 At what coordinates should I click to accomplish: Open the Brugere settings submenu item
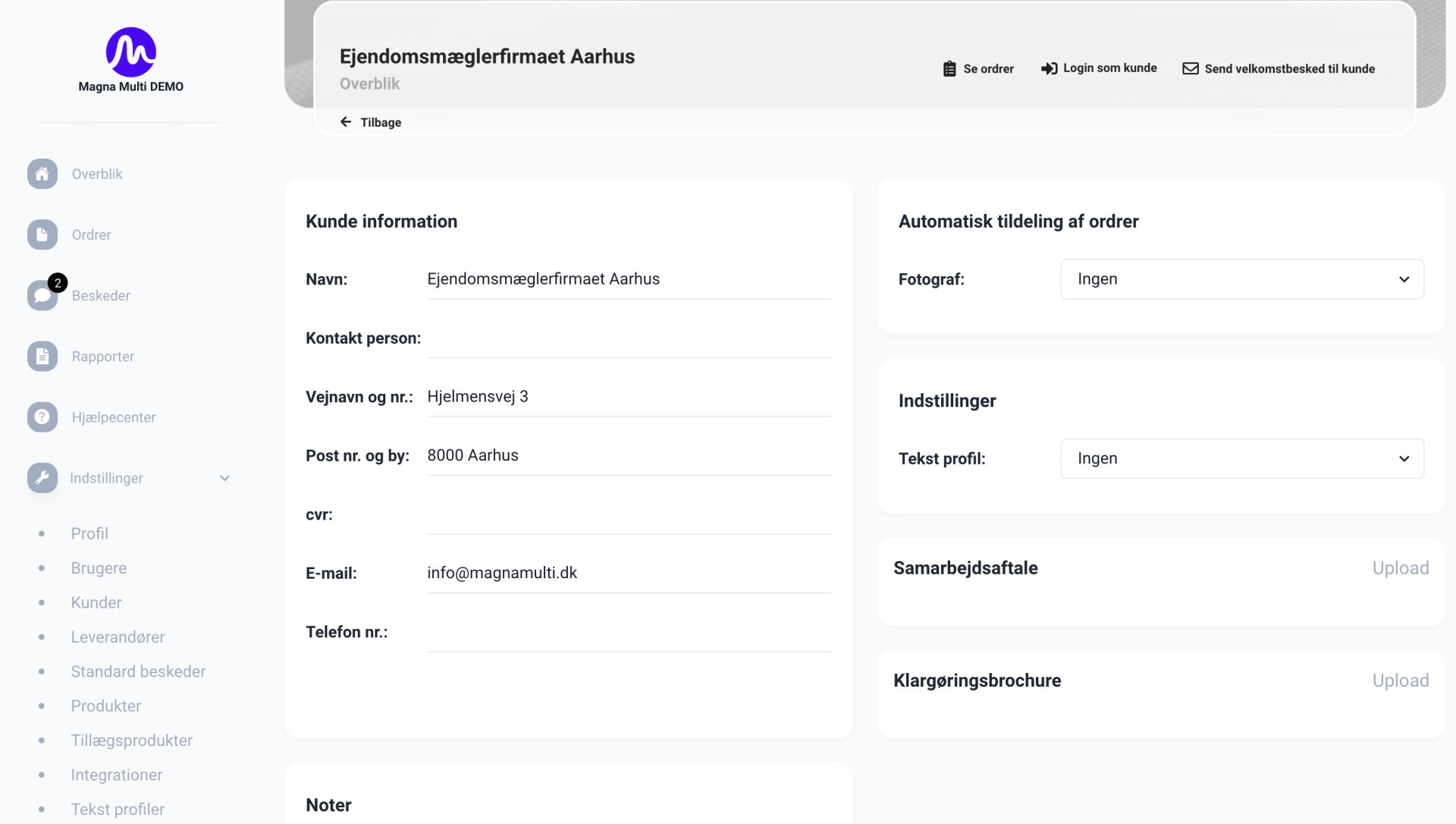coord(99,568)
